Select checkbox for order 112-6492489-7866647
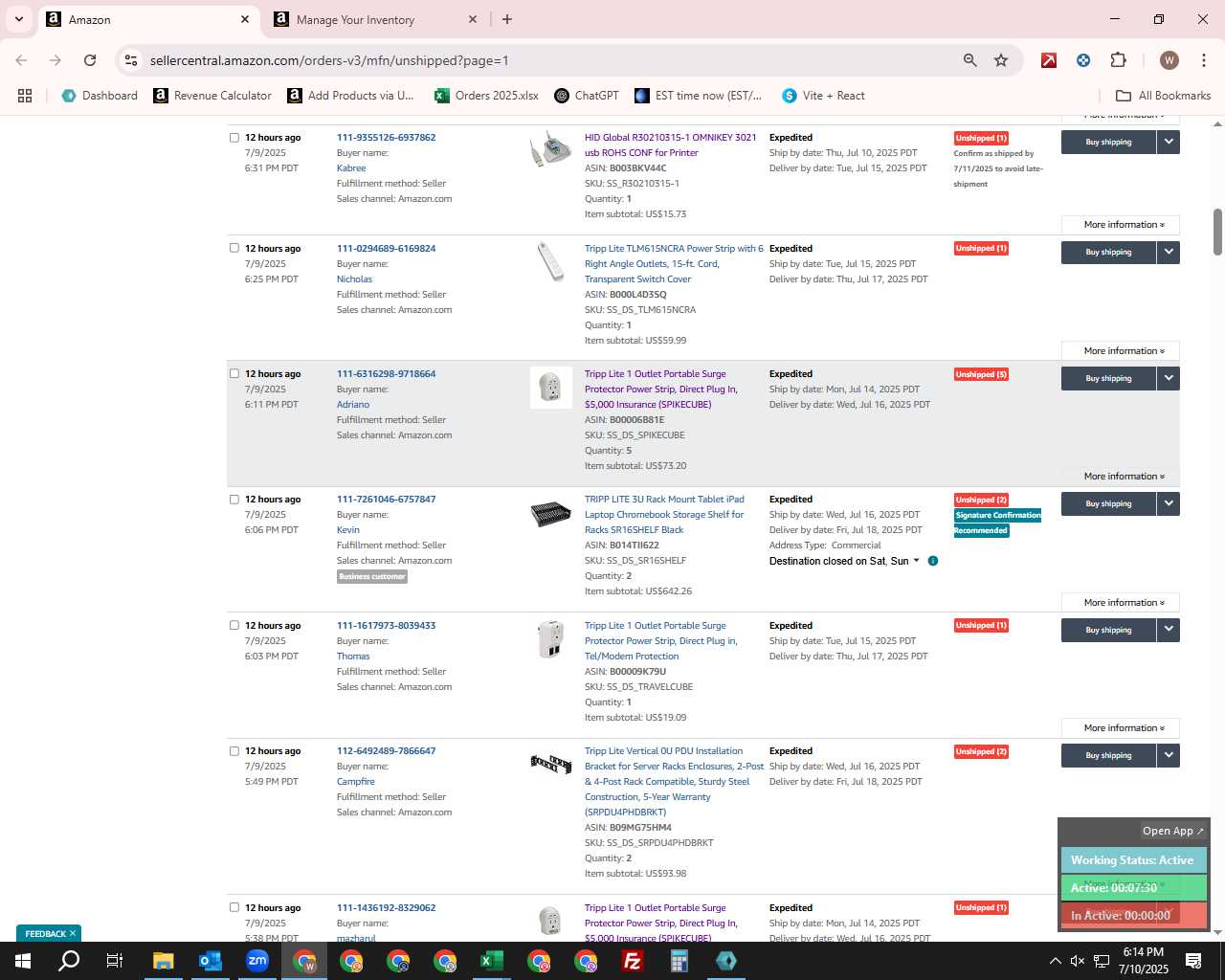This screenshot has height=980, width=1225. tap(234, 750)
